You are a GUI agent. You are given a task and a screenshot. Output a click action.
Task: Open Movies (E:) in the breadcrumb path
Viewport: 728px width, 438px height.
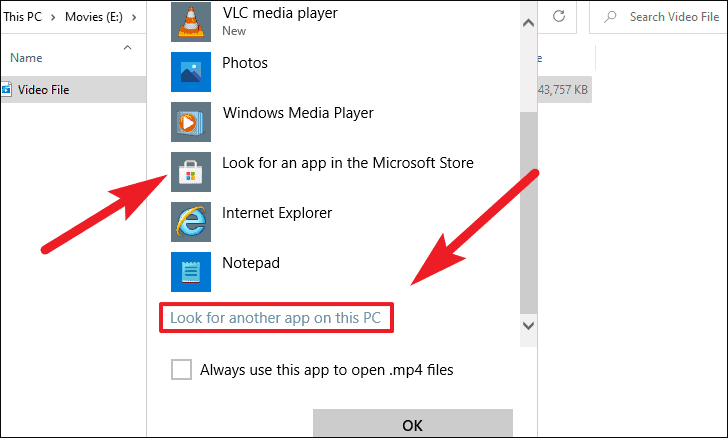click(x=94, y=17)
